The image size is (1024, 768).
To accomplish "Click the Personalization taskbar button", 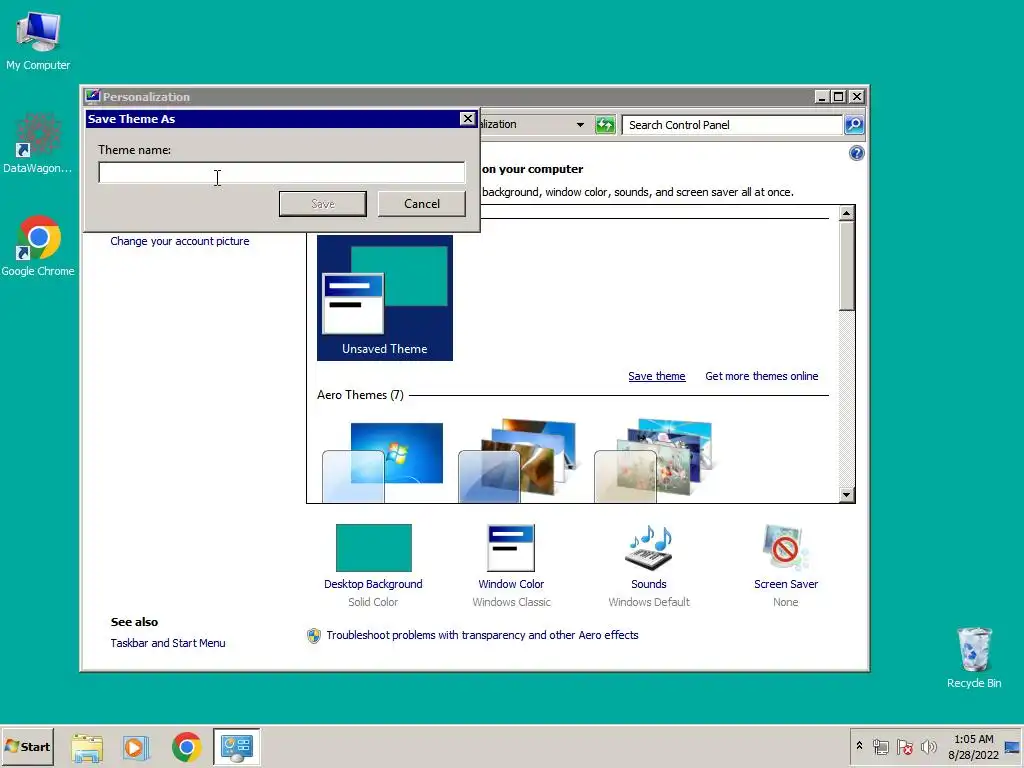I will click(x=236, y=747).
